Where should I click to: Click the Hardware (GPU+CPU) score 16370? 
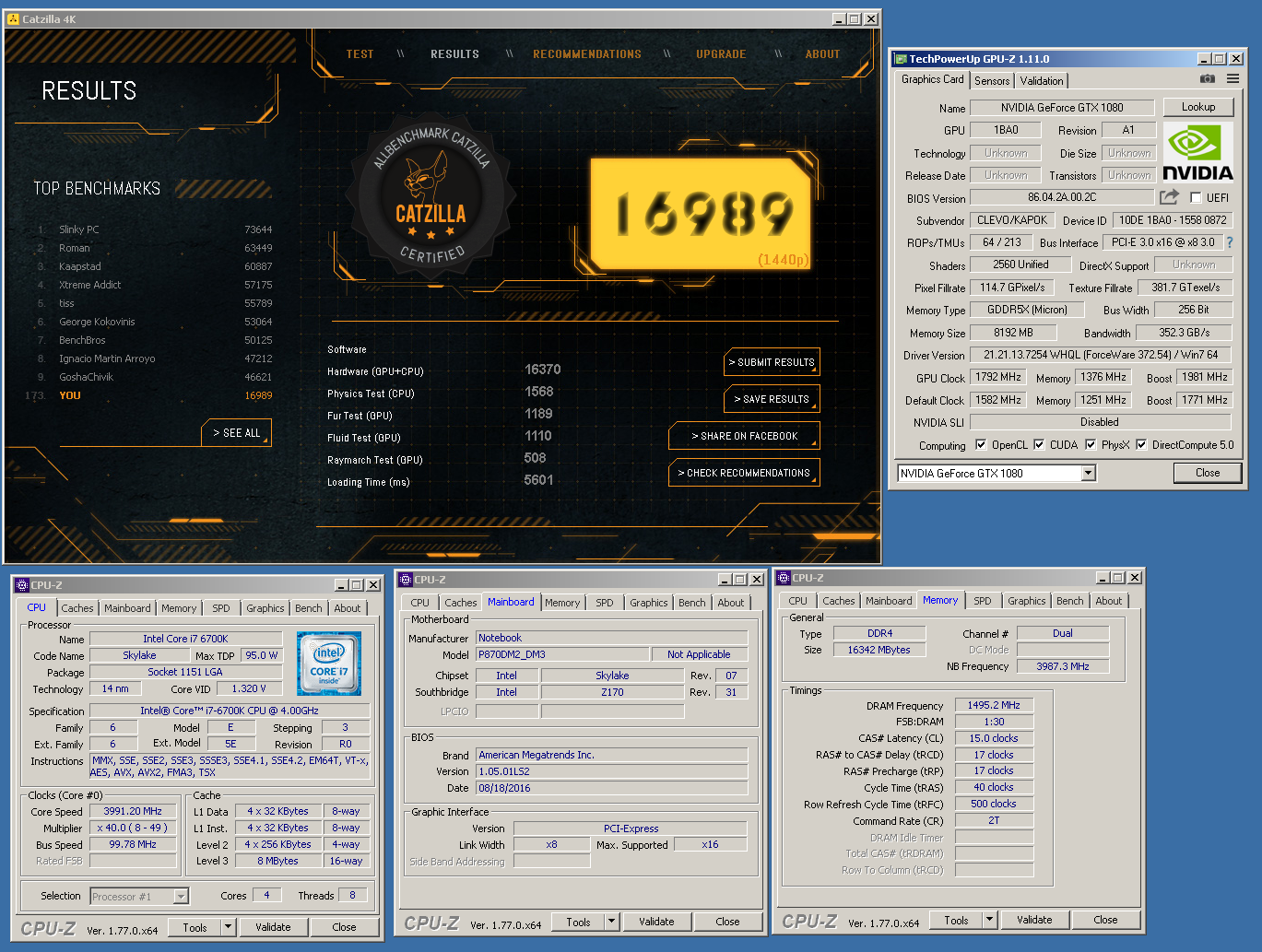pos(542,370)
